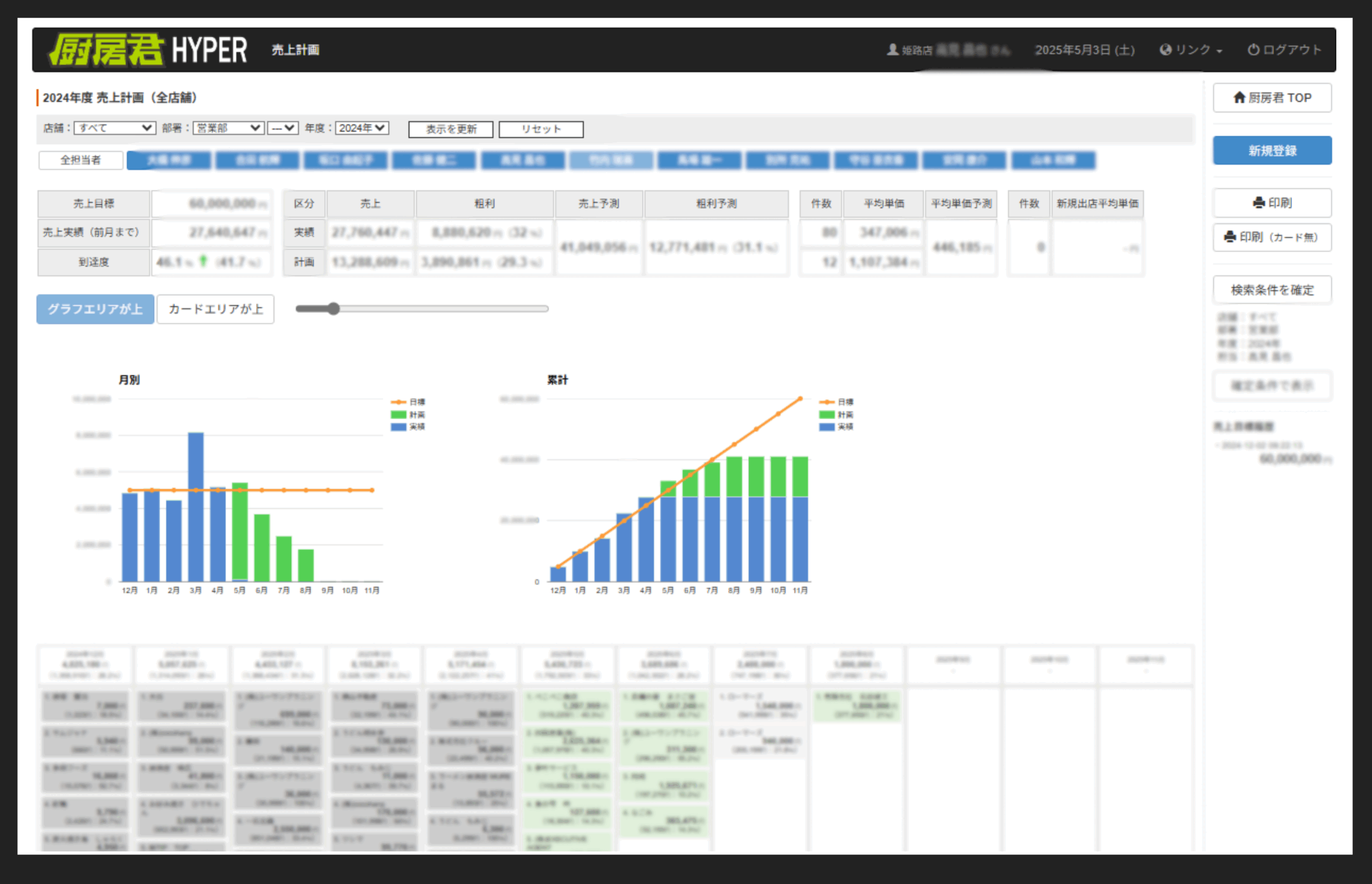This screenshot has height=884, width=1372.
Task: Open the リンク menu in header
Action: point(1191,50)
